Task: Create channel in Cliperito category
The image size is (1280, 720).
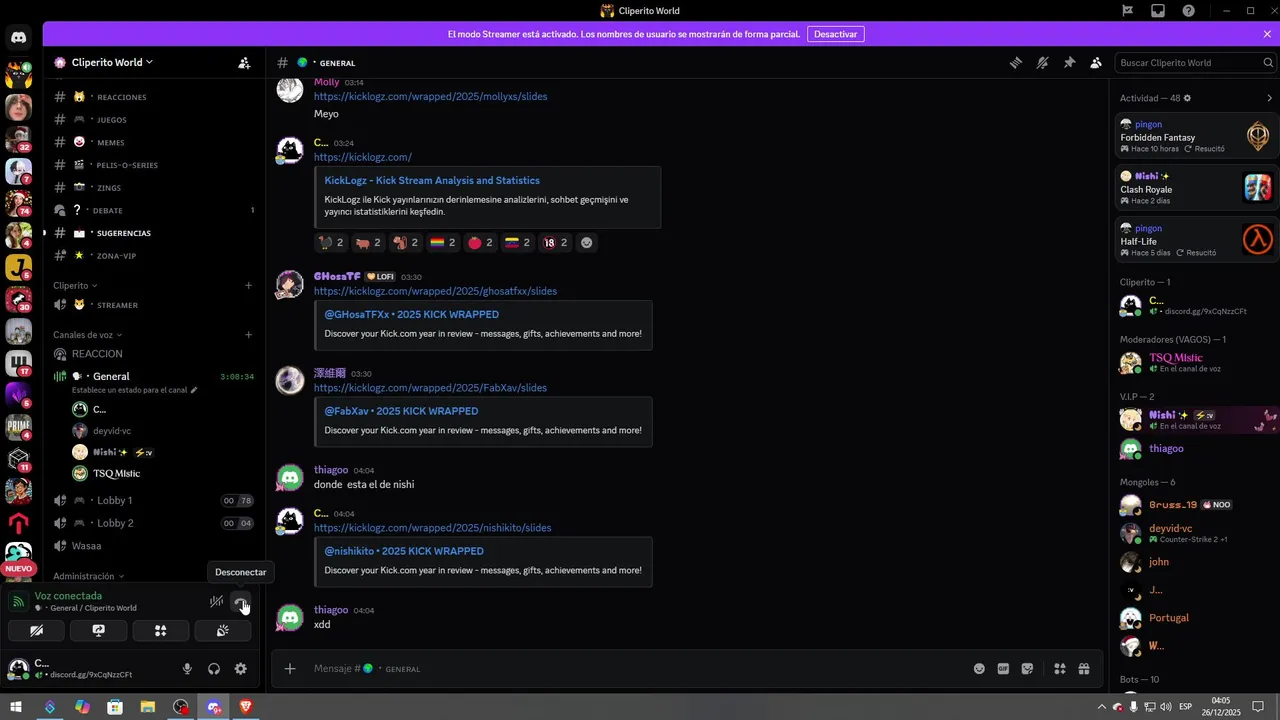Action: pos(249,285)
